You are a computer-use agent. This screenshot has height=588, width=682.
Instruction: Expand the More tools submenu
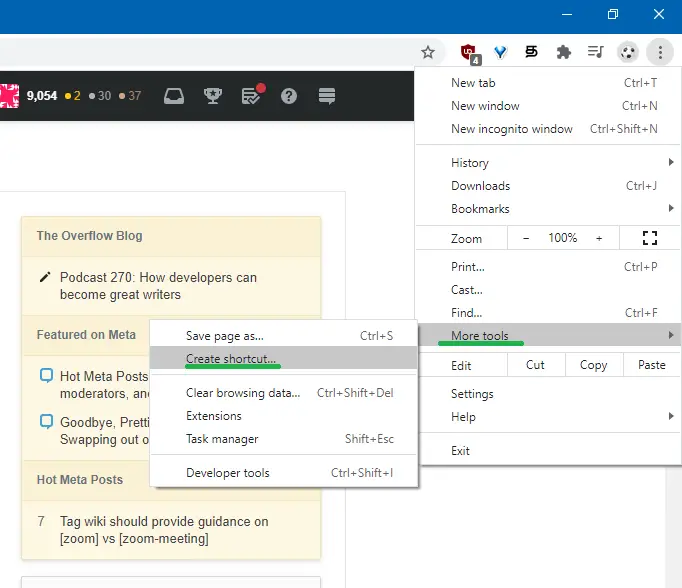coord(548,335)
